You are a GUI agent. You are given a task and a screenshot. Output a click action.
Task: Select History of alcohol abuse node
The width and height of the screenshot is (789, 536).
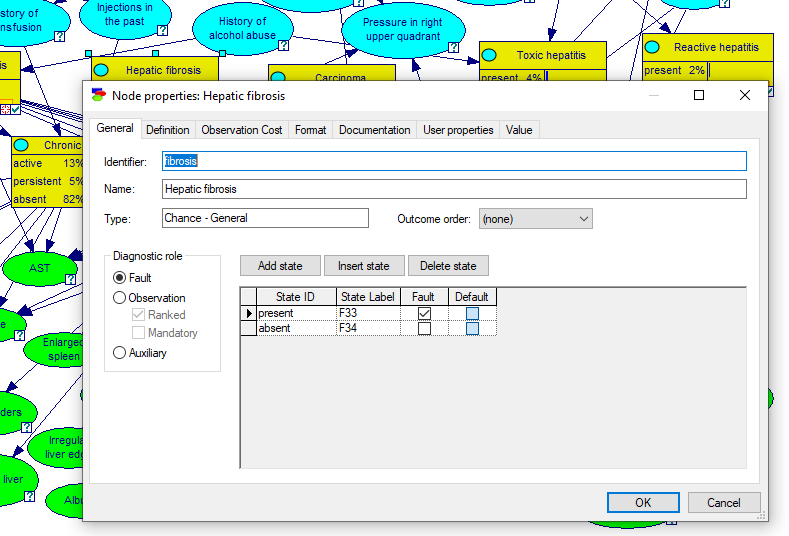(243, 28)
